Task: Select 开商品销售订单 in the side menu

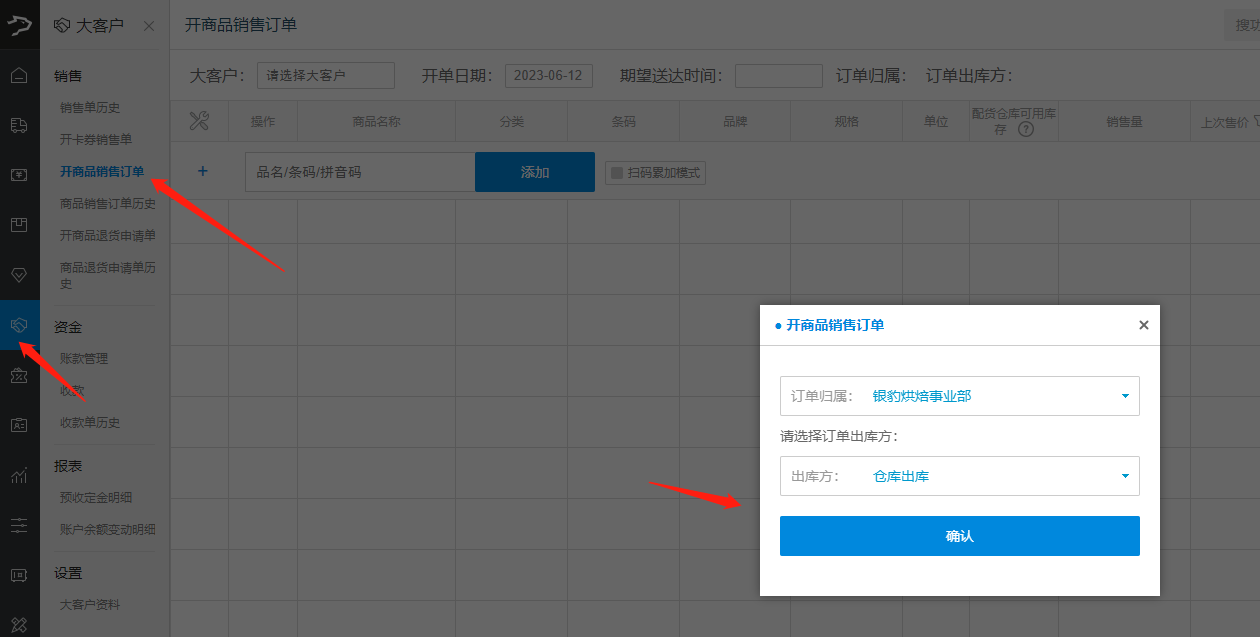Action: [102, 172]
